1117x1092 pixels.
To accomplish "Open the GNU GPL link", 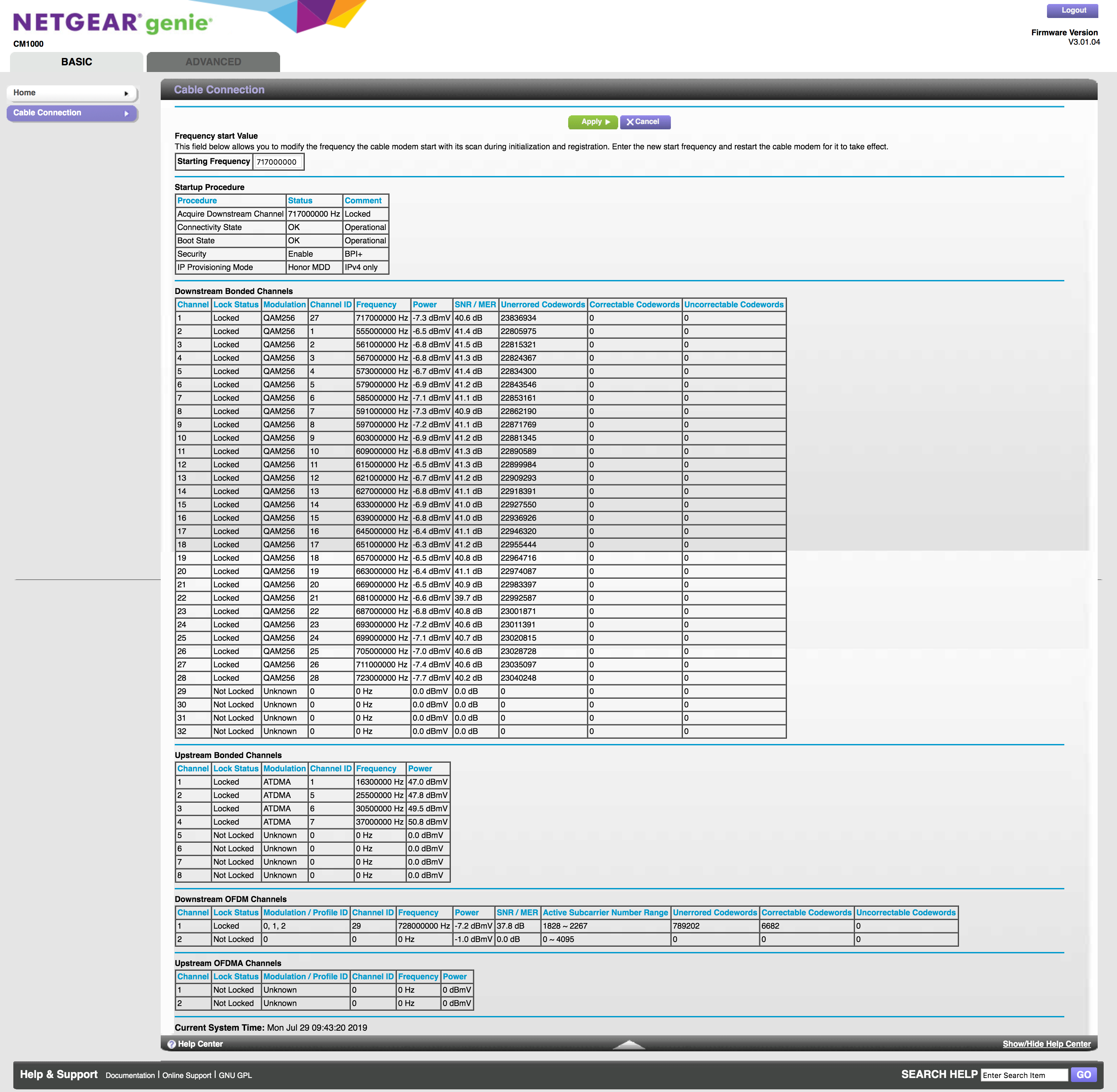I will (235, 1075).
